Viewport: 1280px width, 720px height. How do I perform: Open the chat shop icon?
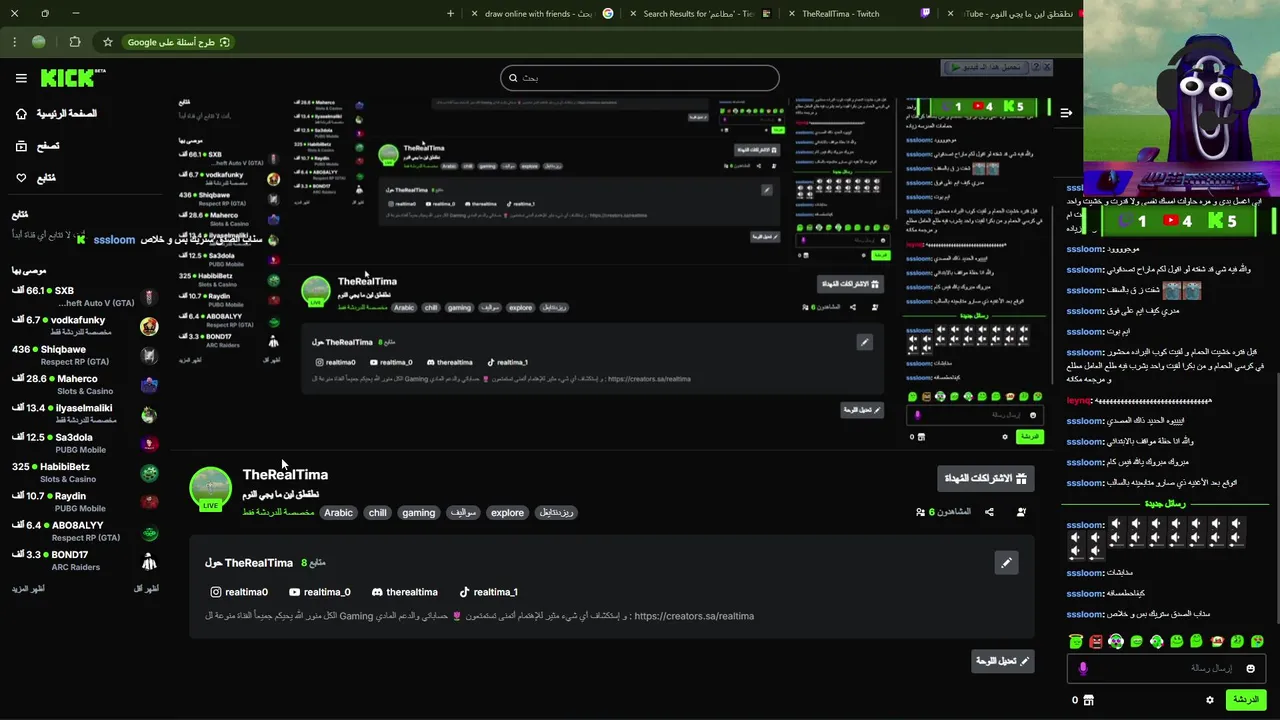pyautogui.click(x=1088, y=700)
